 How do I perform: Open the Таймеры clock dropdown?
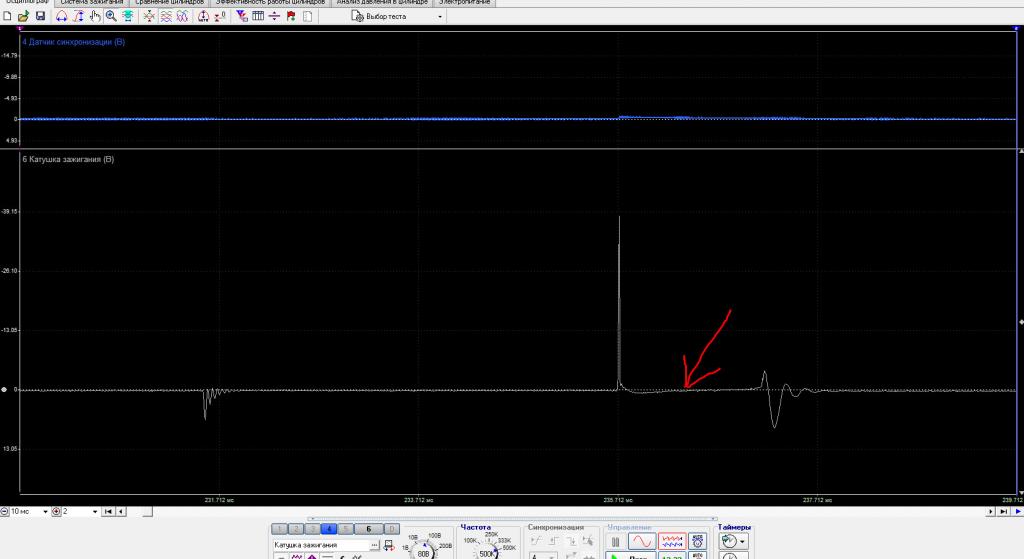tap(734, 541)
